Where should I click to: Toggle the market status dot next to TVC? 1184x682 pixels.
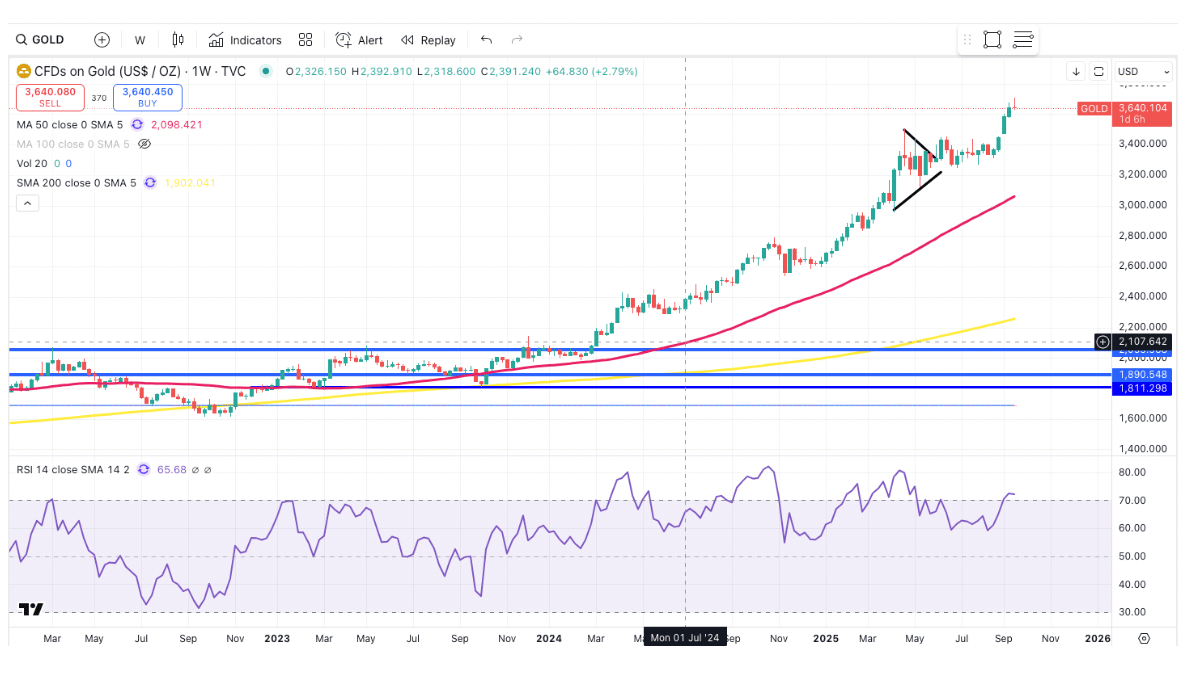point(265,71)
